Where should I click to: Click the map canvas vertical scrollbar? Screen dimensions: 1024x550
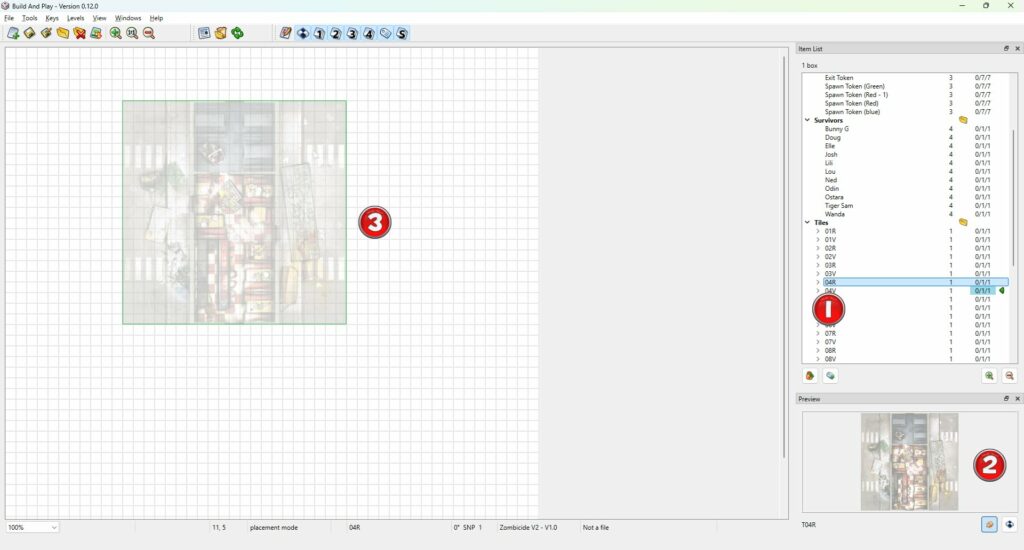(784, 257)
